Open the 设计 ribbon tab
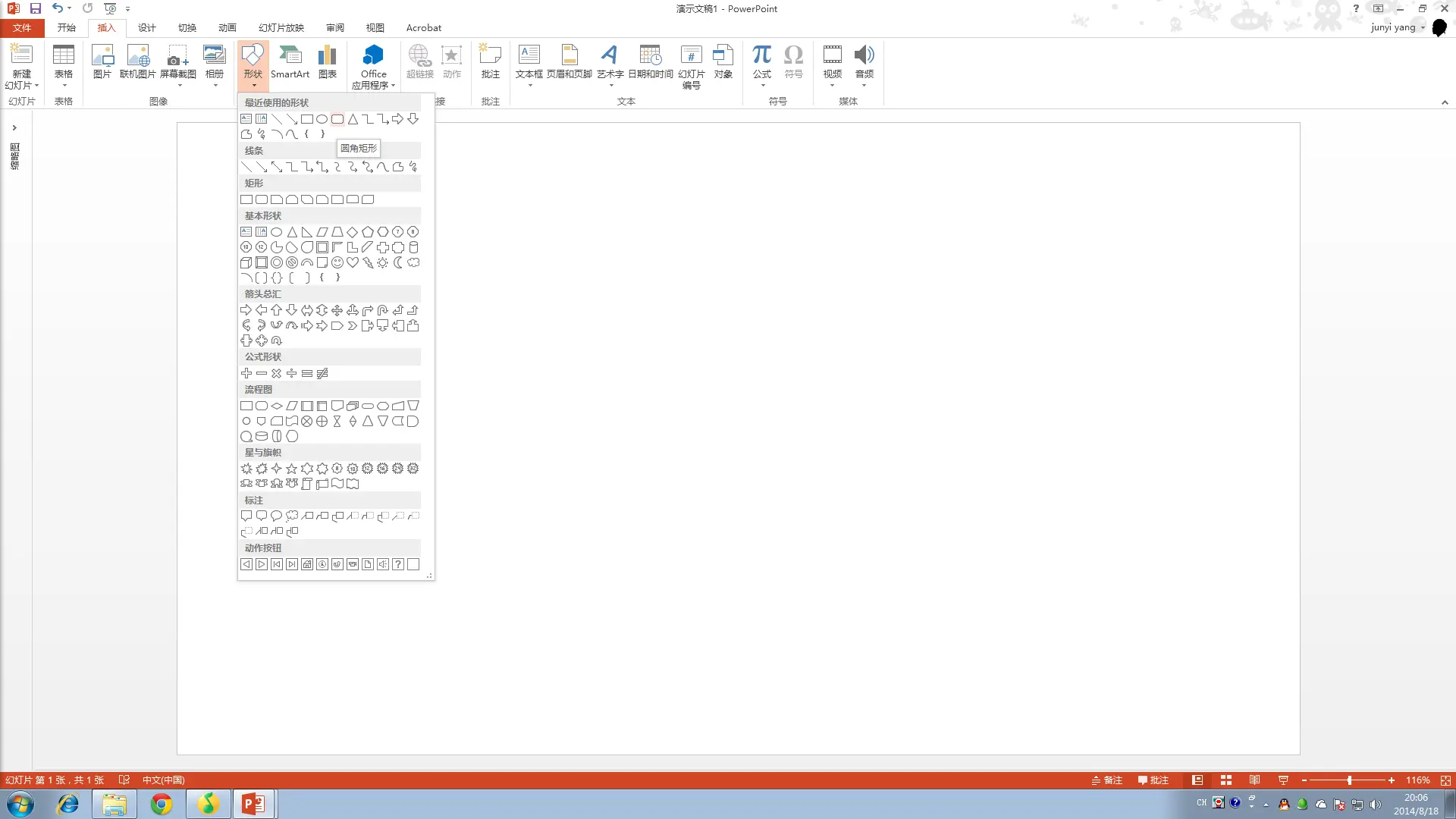 pyautogui.click(x=146, y=28)
